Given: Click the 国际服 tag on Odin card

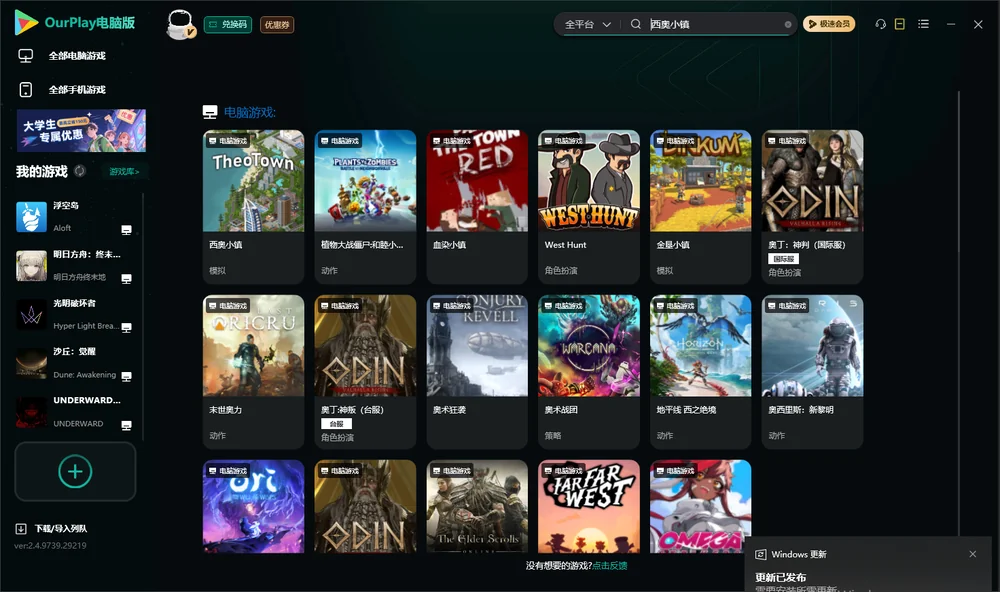Looking at the screenshot, I should tap(783, 258).
